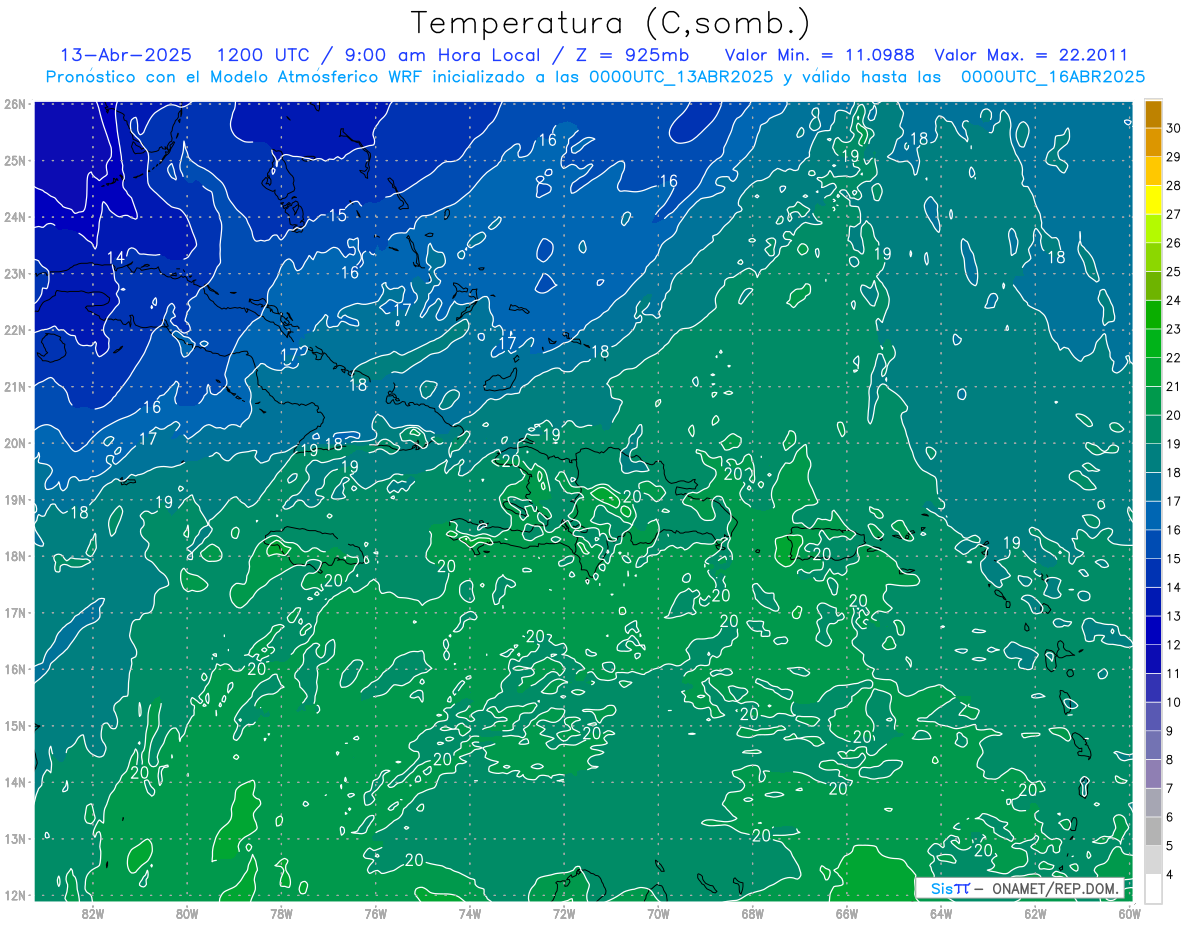This screenshot has height=927, width=1200.
Task: Pick the bright green swatch between 22 and 23
Action: pos(1153,343)
